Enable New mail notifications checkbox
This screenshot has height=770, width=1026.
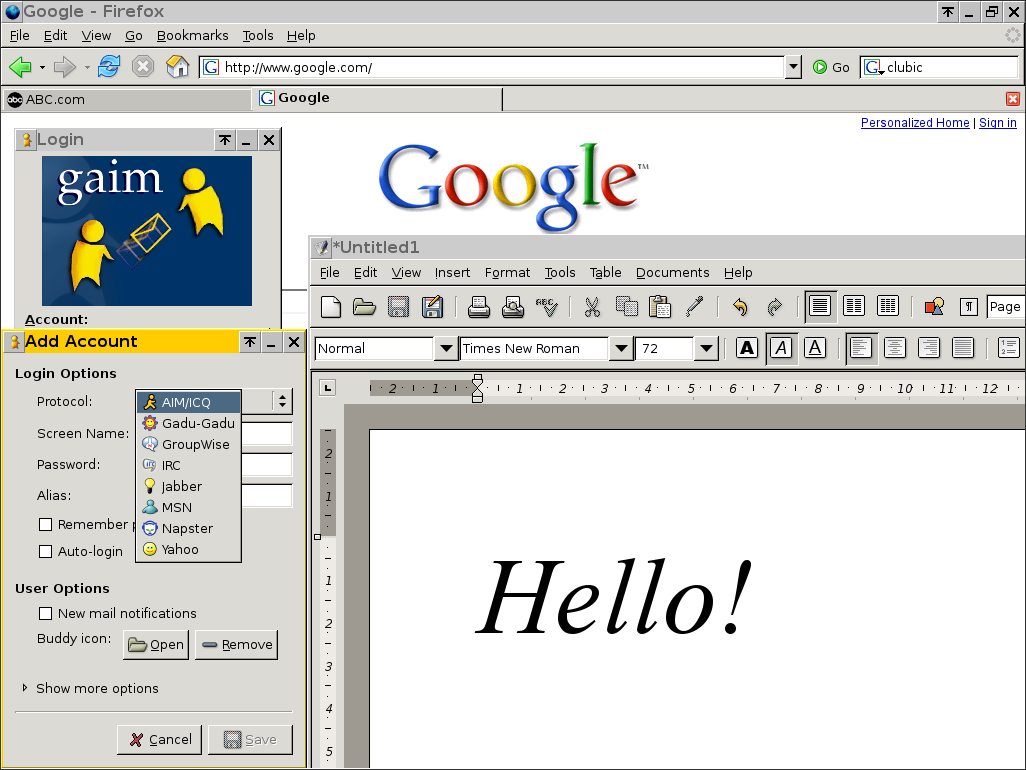(x=45, y=614)
